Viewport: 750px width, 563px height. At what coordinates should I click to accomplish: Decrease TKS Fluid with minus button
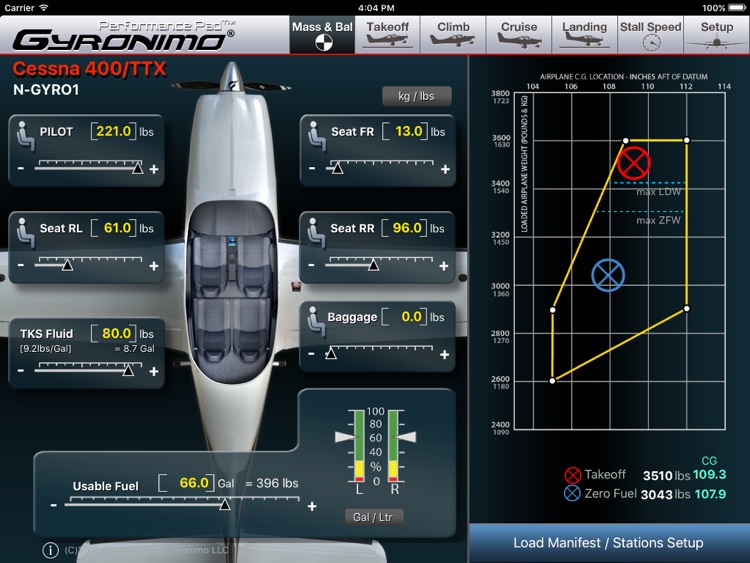tap(21, 371)
